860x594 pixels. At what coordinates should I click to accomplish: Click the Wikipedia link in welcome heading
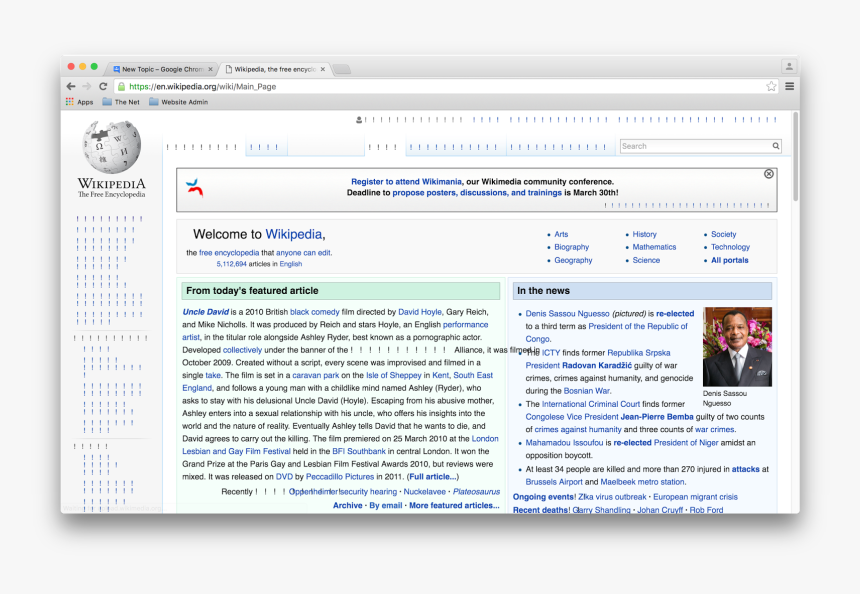click(294, 234)
